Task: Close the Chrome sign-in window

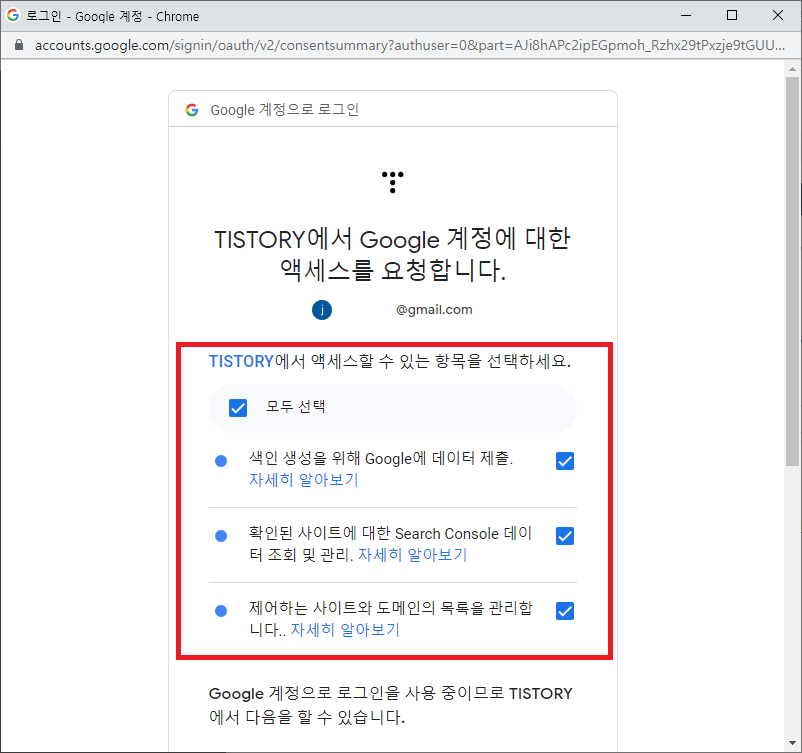Action: point(778,15)
